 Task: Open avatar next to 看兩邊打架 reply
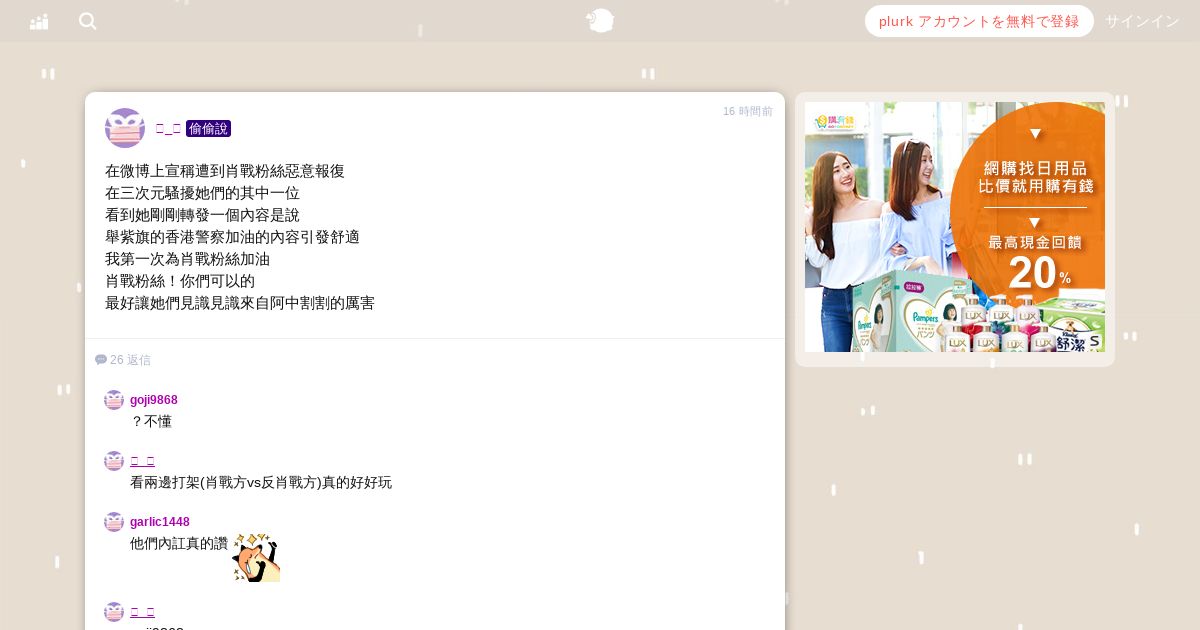point(114,461)
